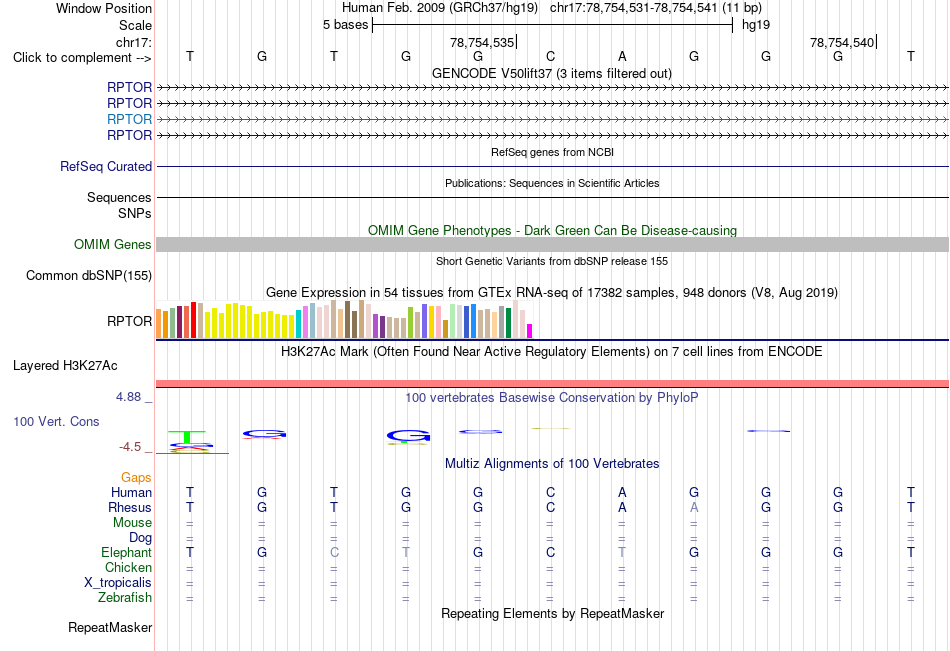This screenshot has width=950, height=651.
Task: Click the dark green bar in GTEx chart
Action: tap(508, 323)
